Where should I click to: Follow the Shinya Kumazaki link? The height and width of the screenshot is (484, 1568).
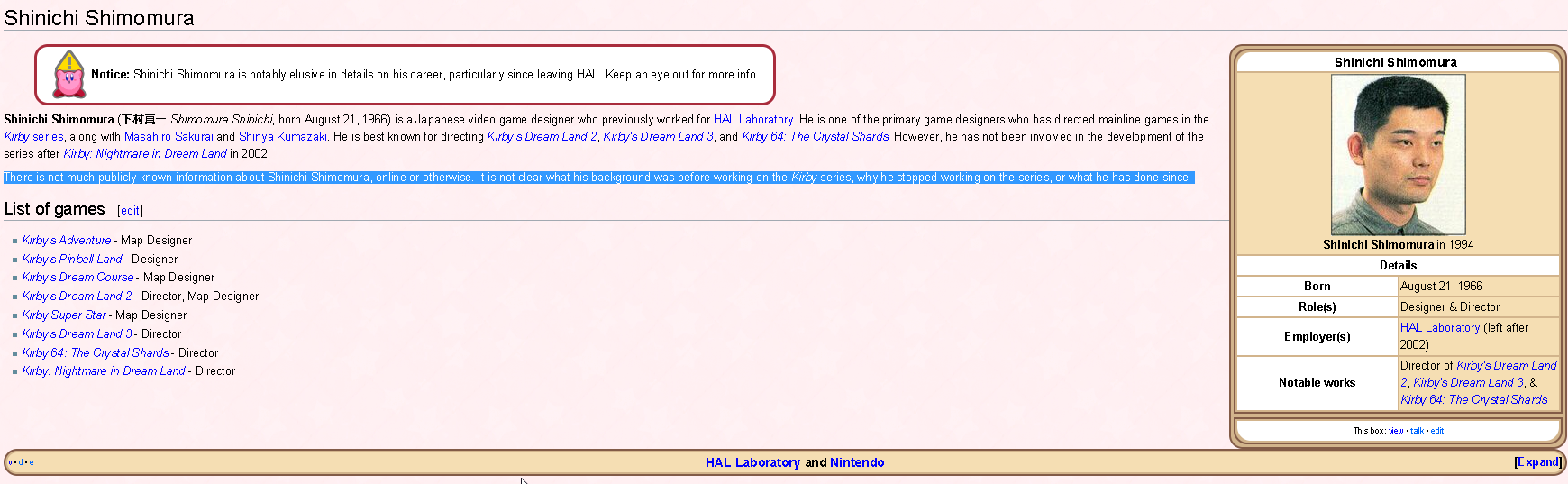(282, 136)
